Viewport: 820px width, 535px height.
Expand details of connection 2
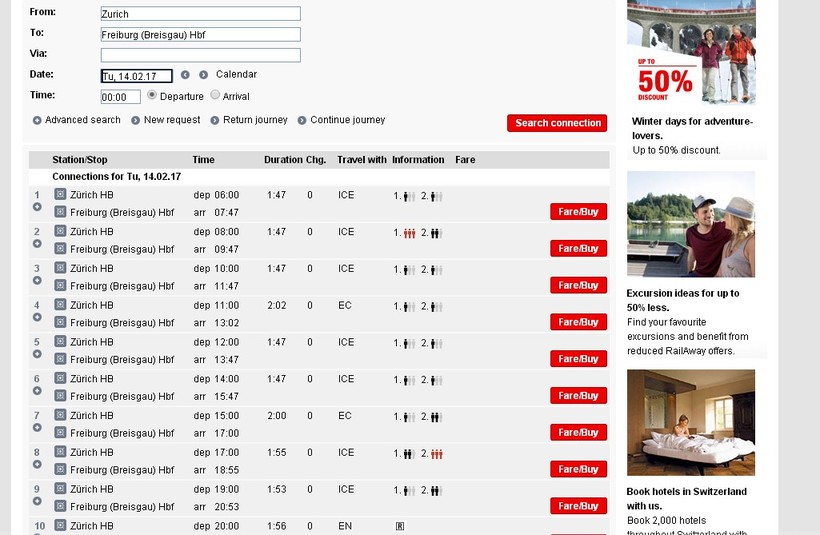coord(37,244)
